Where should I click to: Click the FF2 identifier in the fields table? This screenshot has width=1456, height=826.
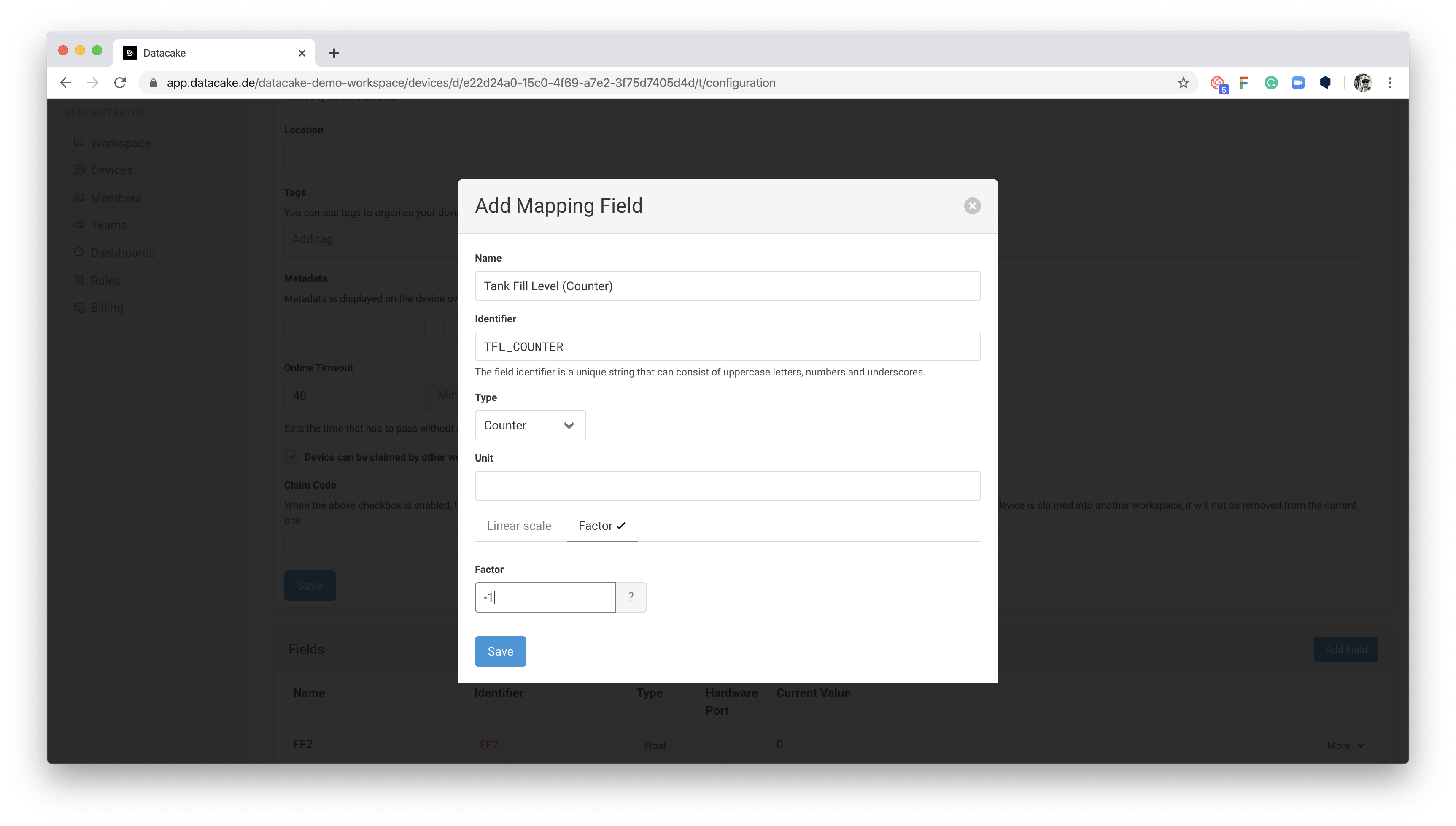[x=488, y=745]
